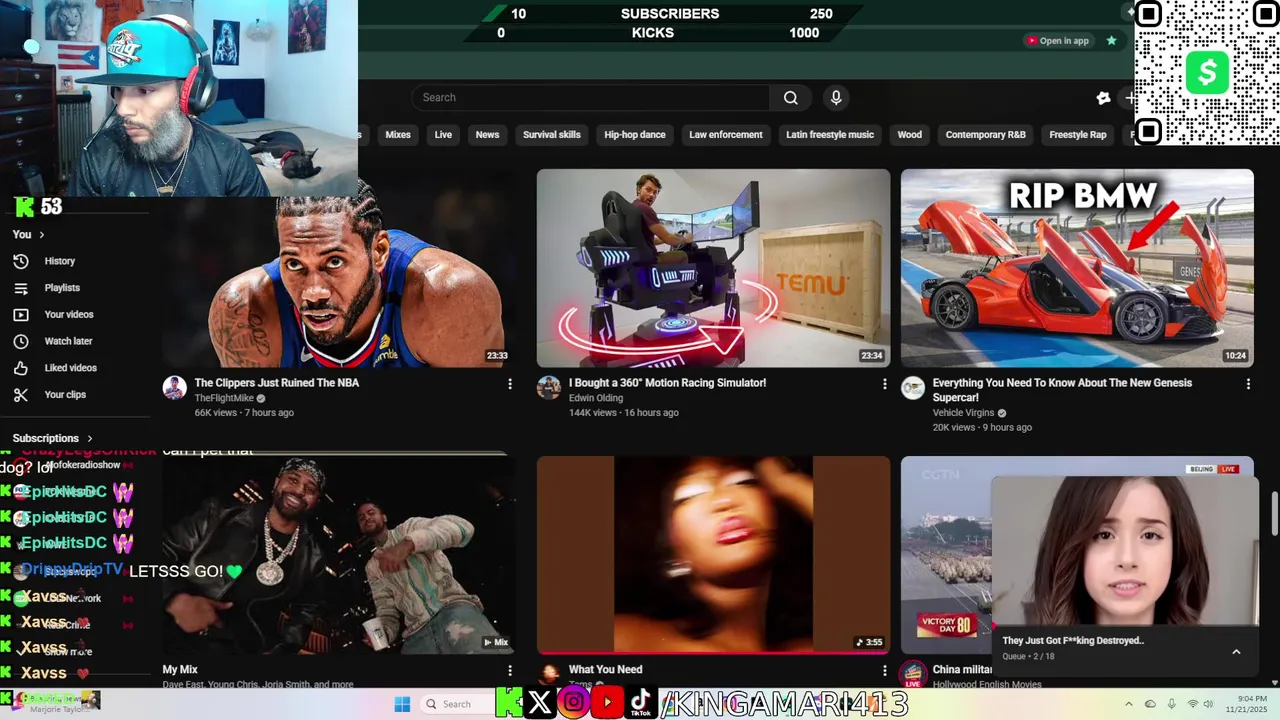Expand the You section in the sidebar

tap(28, 234)
